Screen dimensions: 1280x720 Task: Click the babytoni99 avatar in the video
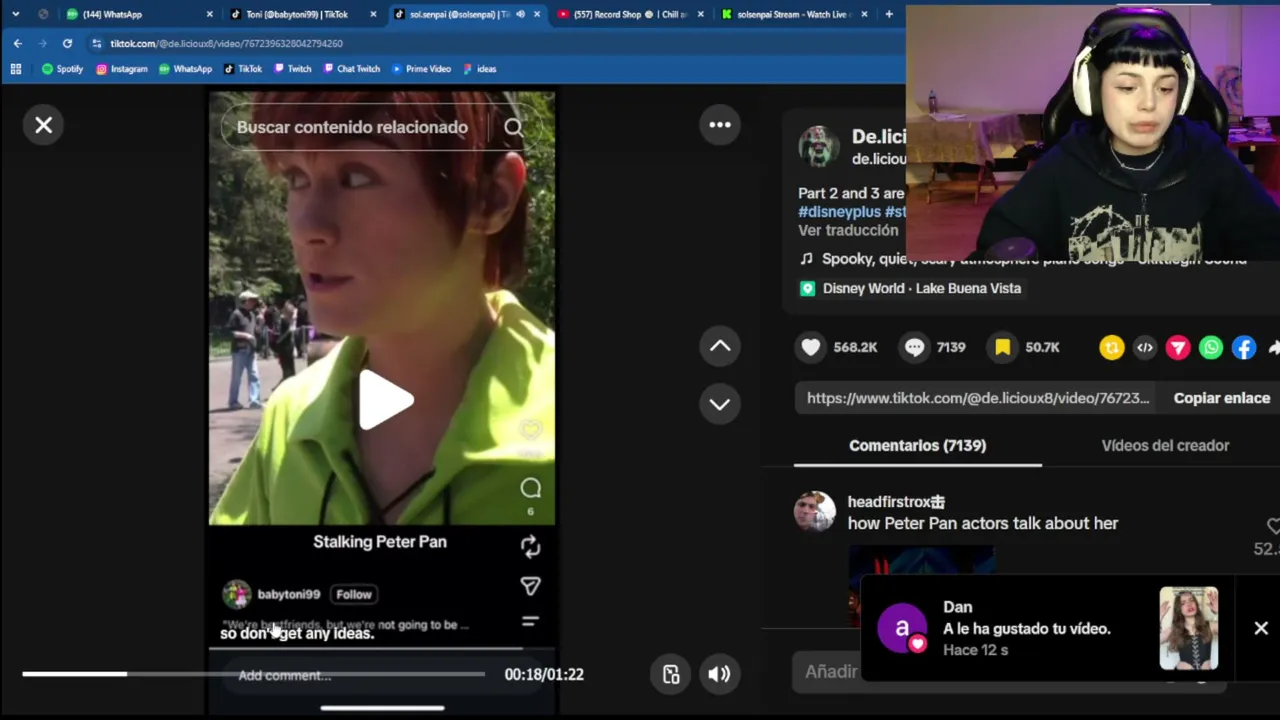point(237,595)
